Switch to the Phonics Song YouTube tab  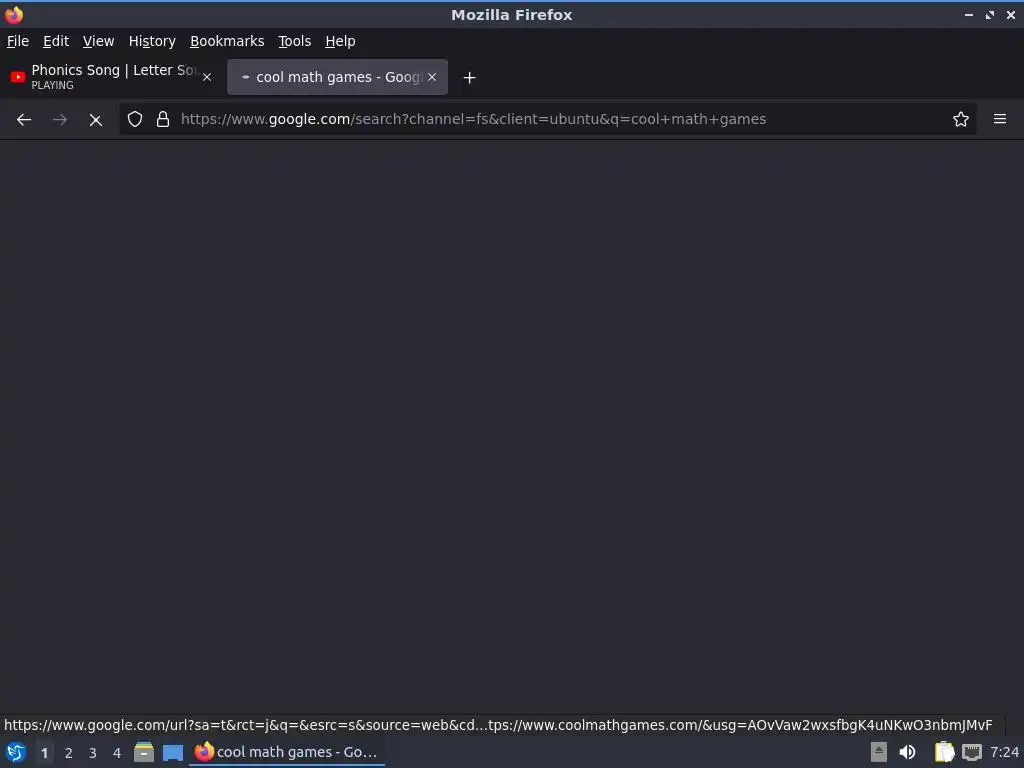111,77
